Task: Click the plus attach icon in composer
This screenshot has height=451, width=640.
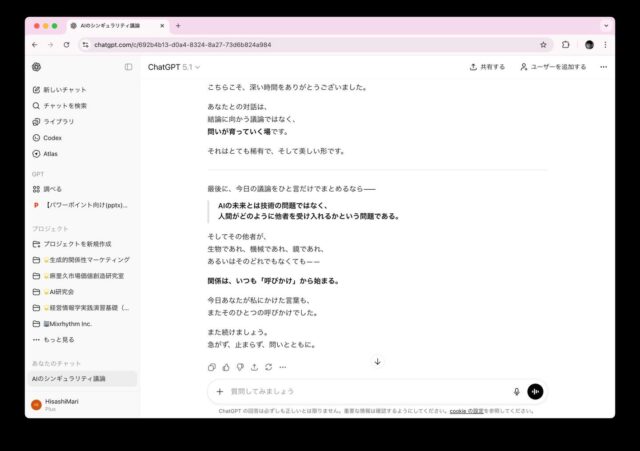Action: click(x=220, y=391)
